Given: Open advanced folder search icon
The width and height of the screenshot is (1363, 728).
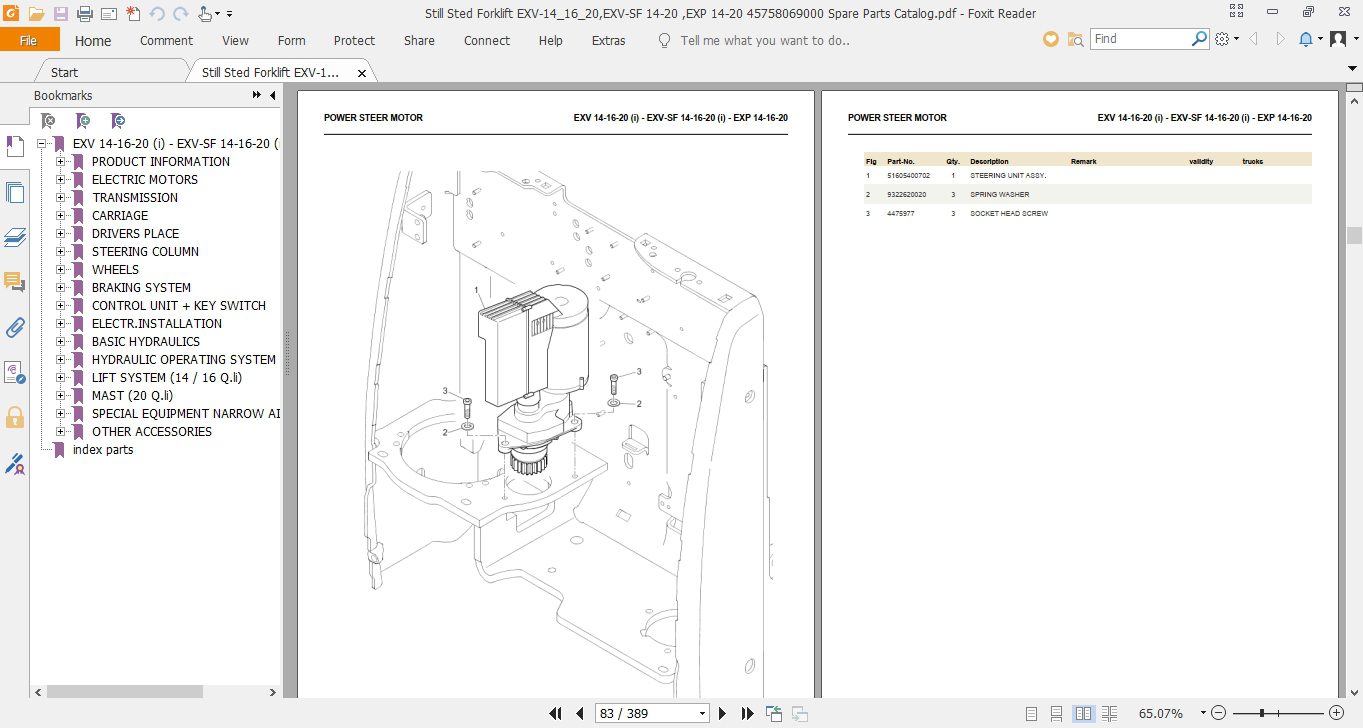Looking at the screenshot, I should [1076, 39].
